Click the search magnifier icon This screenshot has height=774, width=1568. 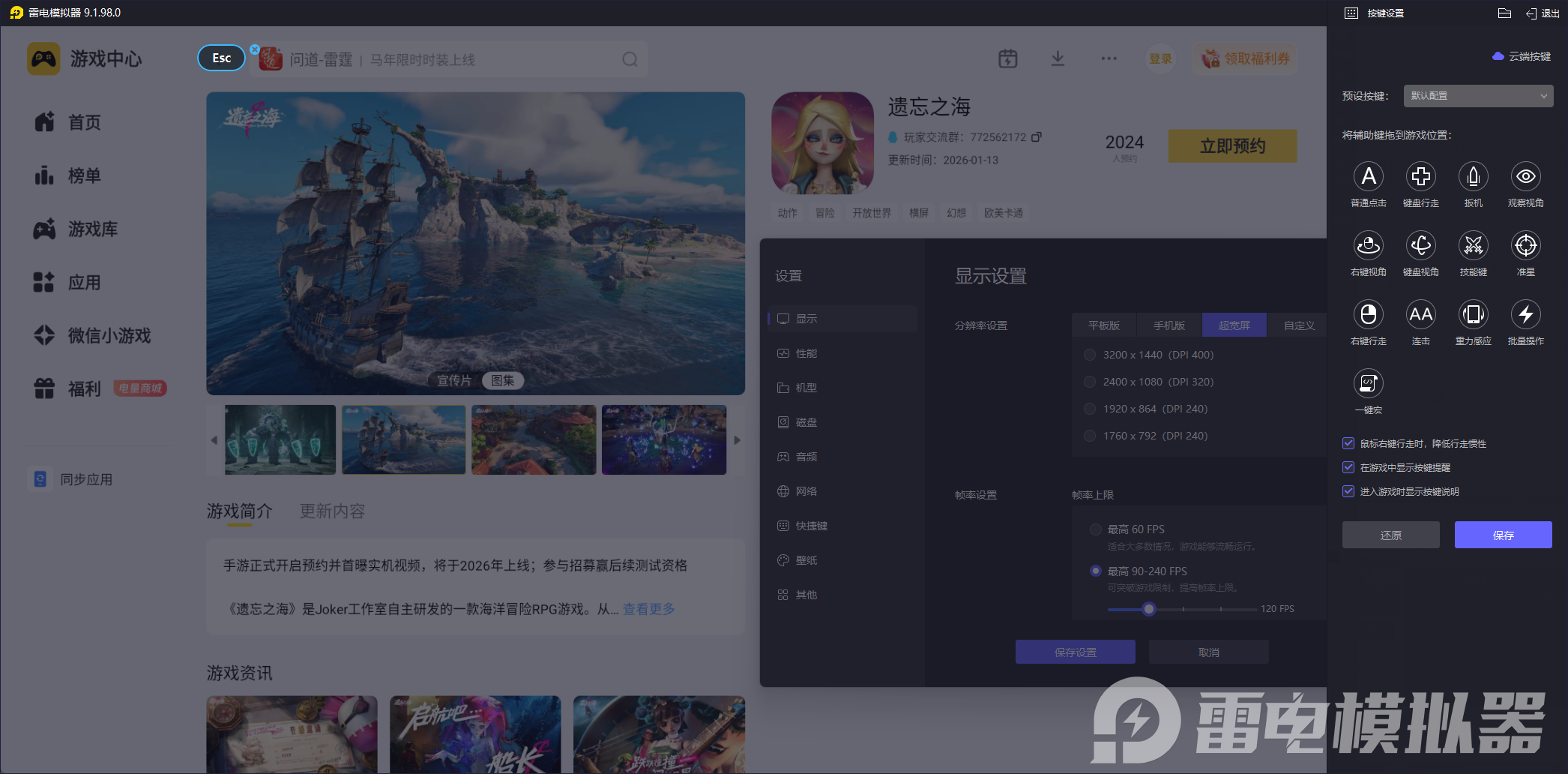point(630,59)
